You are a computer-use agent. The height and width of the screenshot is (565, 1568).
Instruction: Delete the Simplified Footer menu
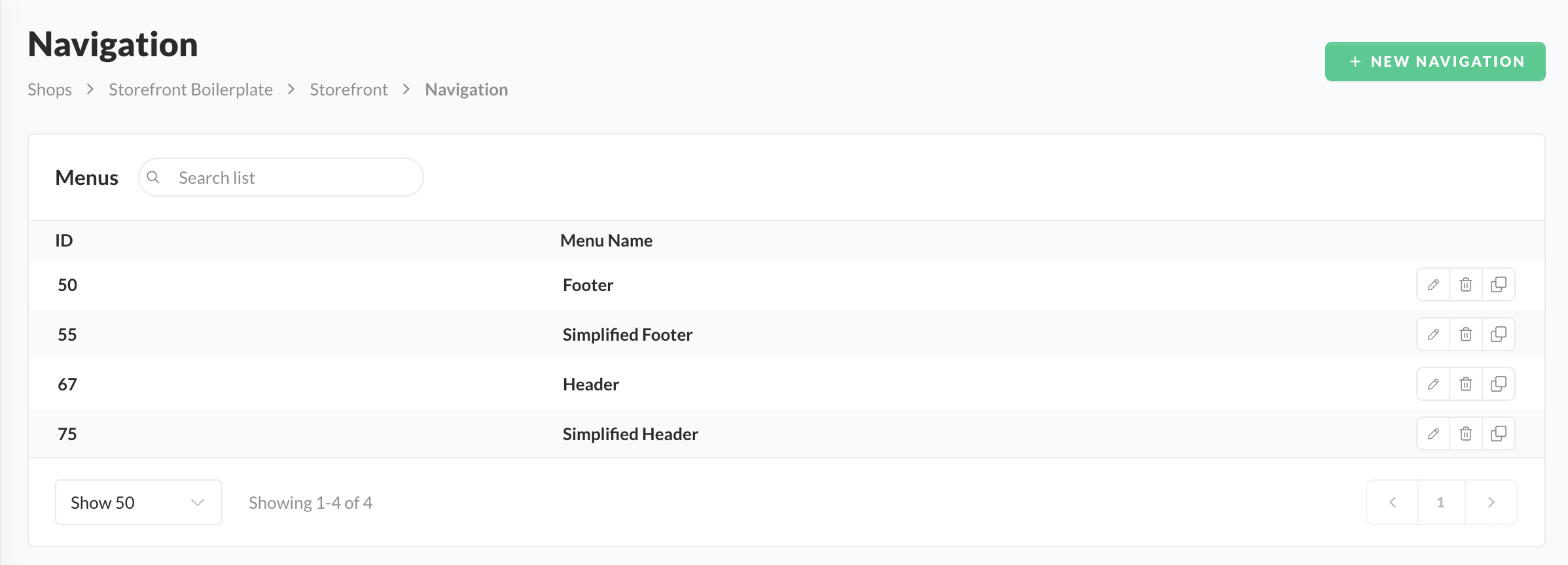point(1466,334)
